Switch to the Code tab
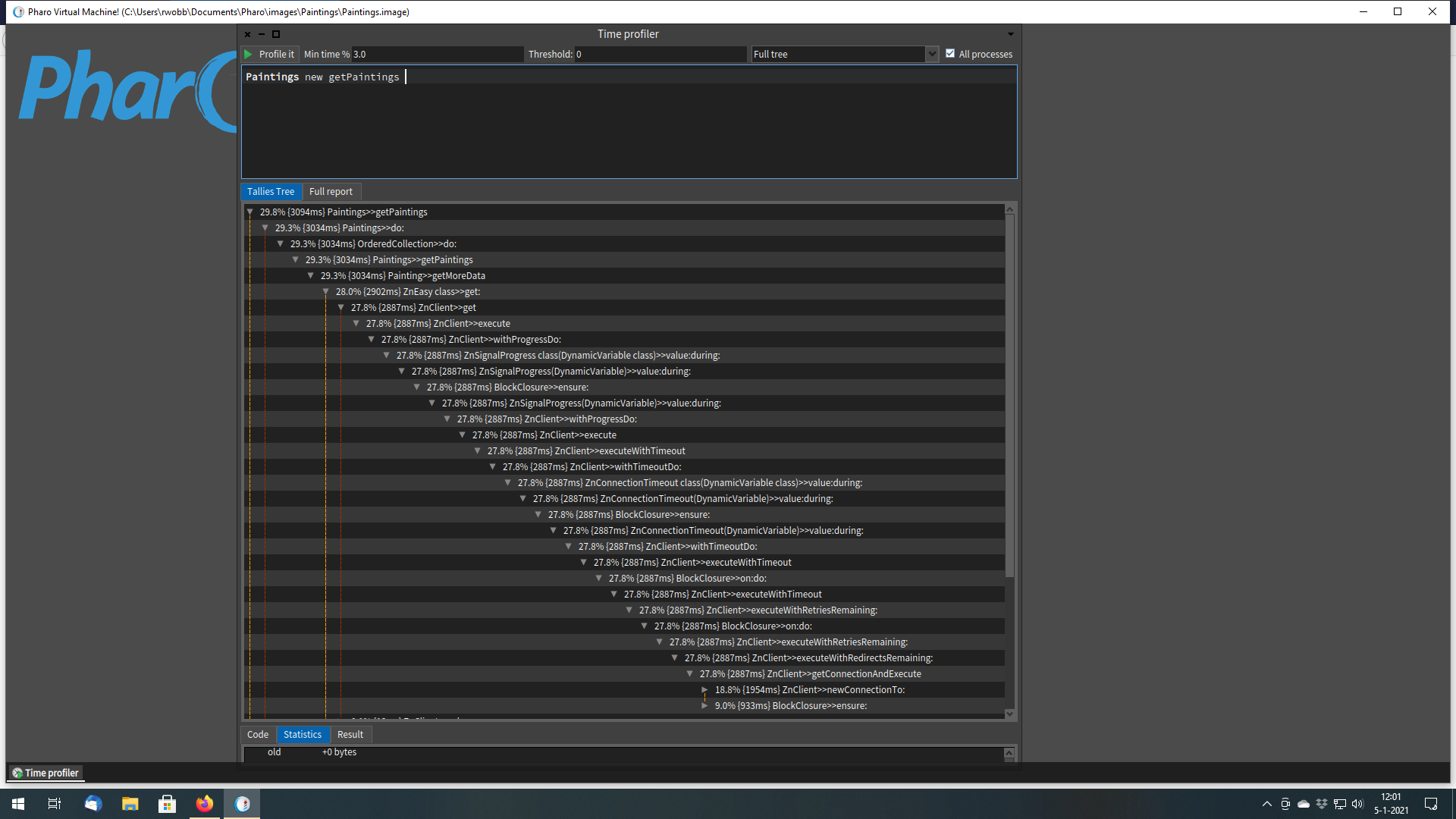Image resolution: width=1456 pixels, height=819 pixels. click(x=257, y=734)
